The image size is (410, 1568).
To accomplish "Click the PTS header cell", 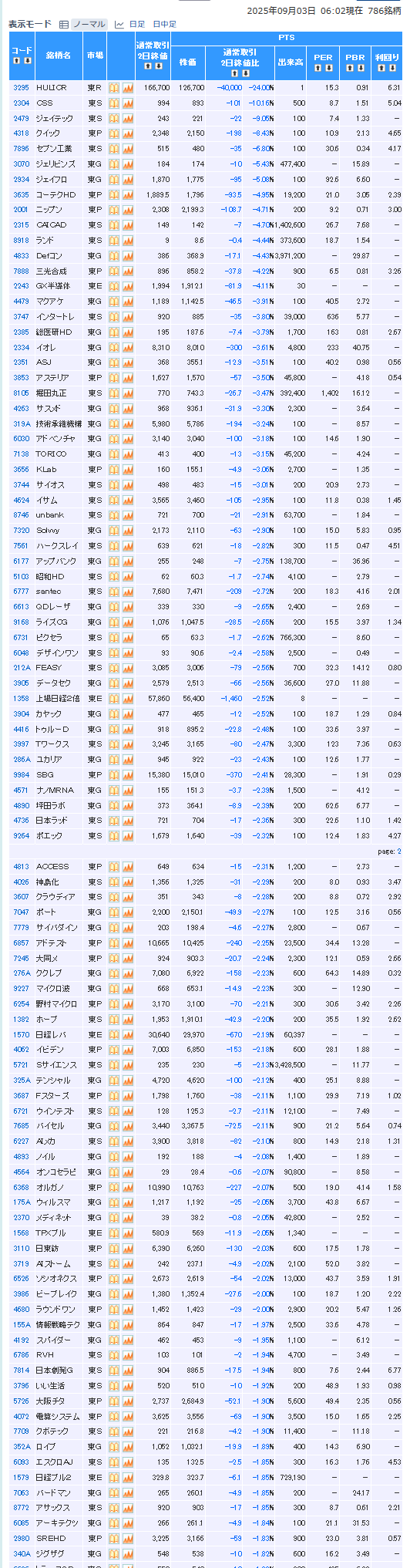I will click(286, 37).
